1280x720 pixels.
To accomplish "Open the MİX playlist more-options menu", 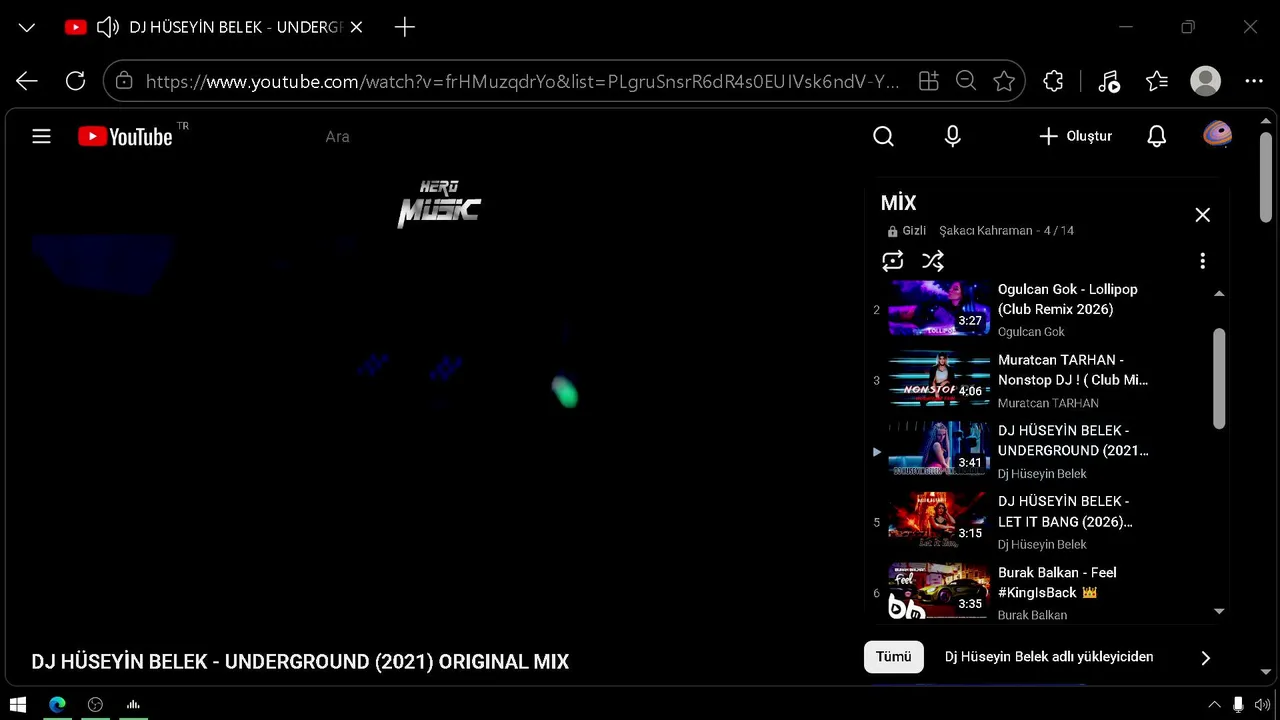I will (1202, 261).
